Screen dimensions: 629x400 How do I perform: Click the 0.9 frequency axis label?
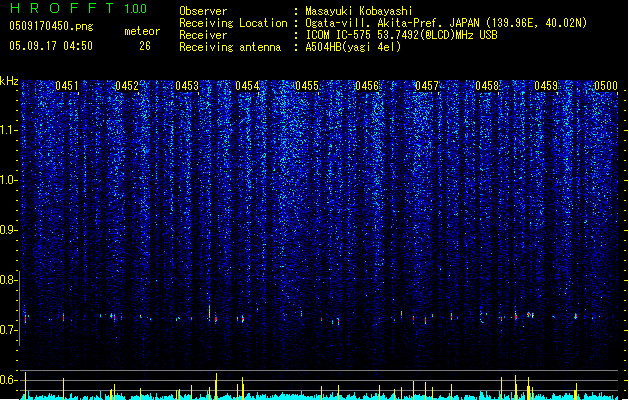9,230
